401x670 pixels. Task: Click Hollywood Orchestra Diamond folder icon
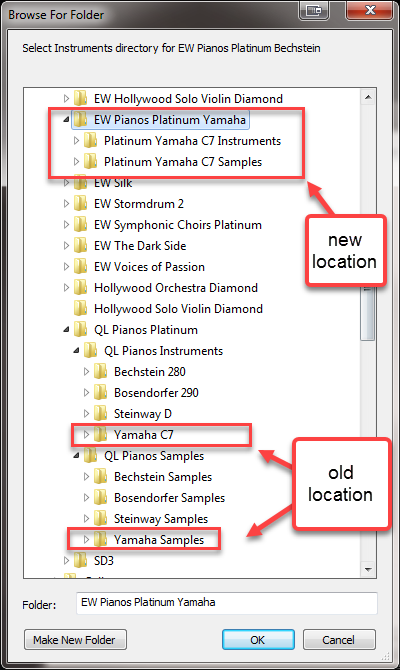pos(80,287)
